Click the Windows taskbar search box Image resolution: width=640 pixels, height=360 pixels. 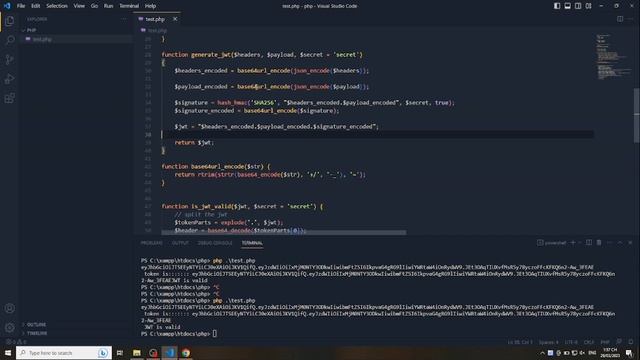click(64, 353)
